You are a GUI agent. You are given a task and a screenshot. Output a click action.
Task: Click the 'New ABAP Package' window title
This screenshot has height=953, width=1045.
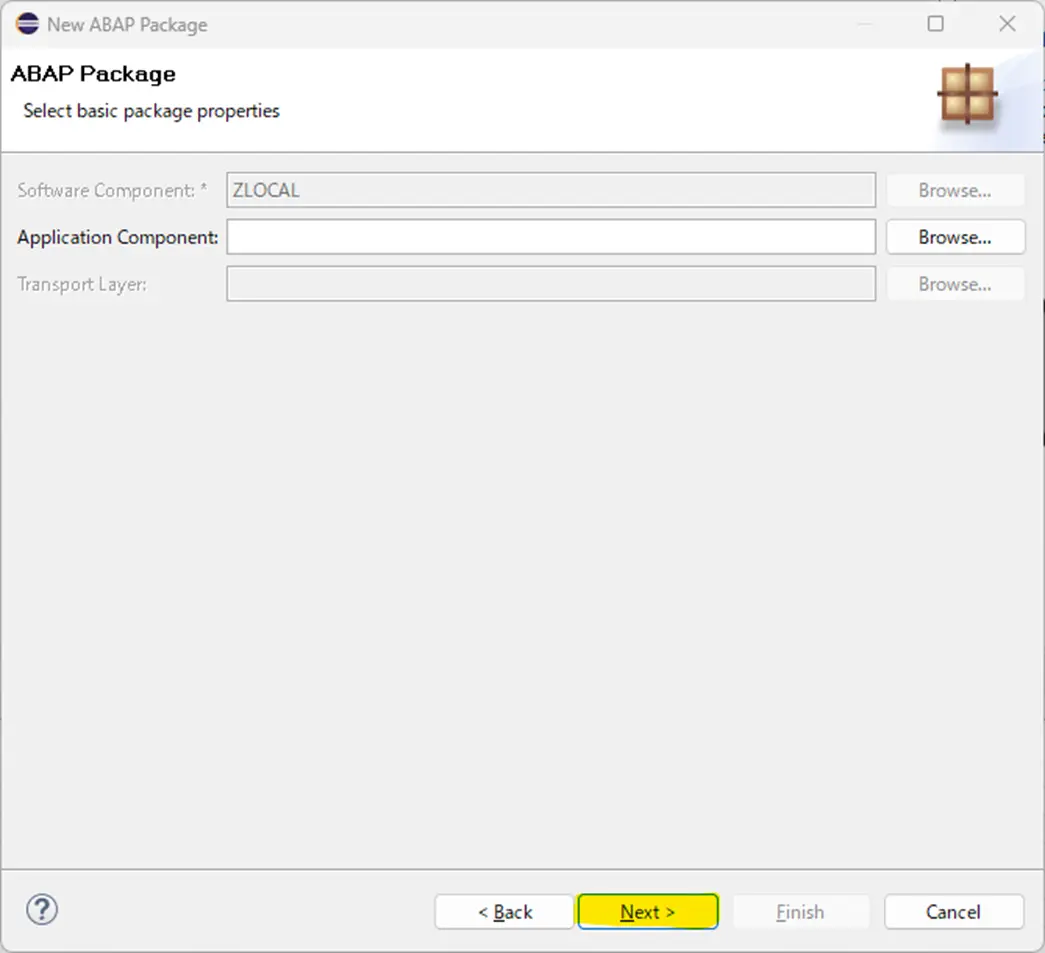[x=127, y=25]
